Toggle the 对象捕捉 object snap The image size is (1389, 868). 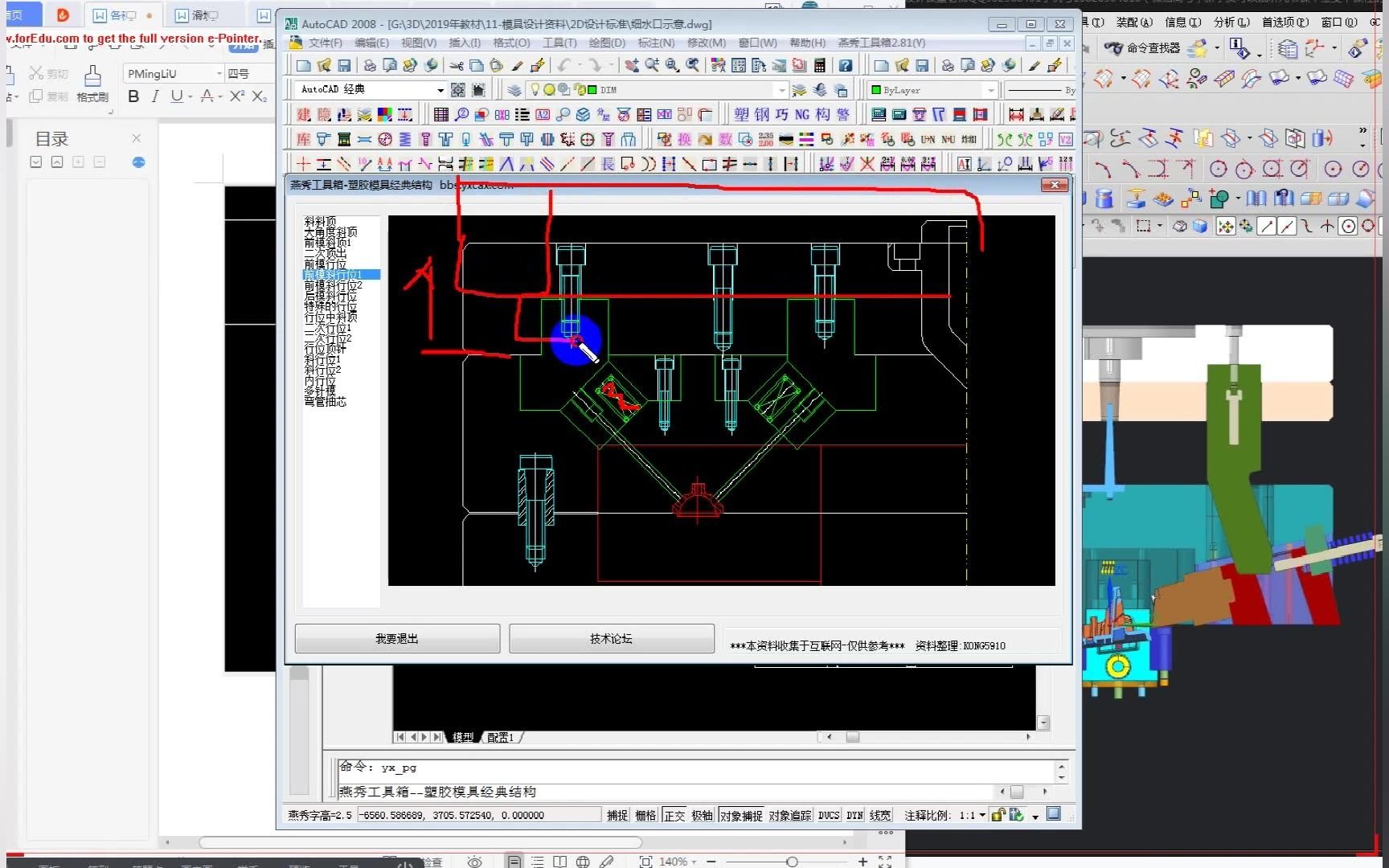coord(741,815)
